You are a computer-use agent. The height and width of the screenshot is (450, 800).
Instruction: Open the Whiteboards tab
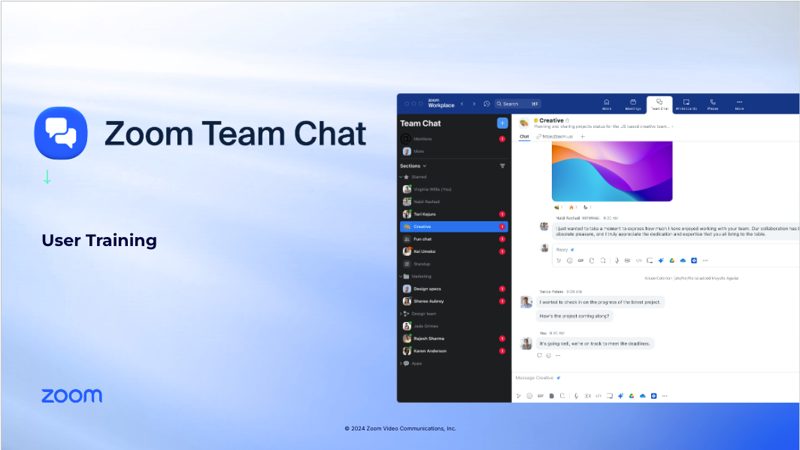(686, 105)
